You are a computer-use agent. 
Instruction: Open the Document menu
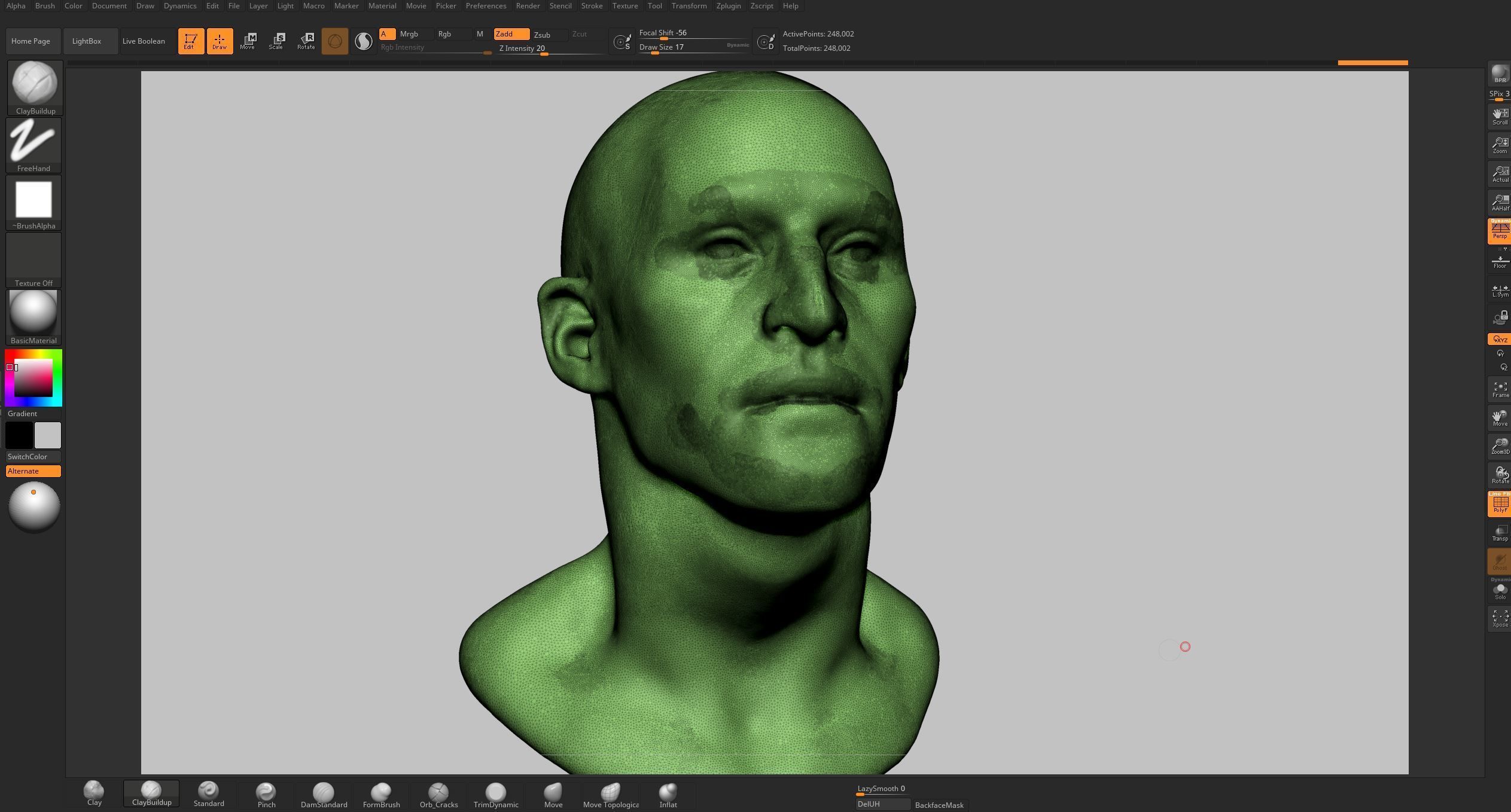pyautogui.click(x=109, y=6)
